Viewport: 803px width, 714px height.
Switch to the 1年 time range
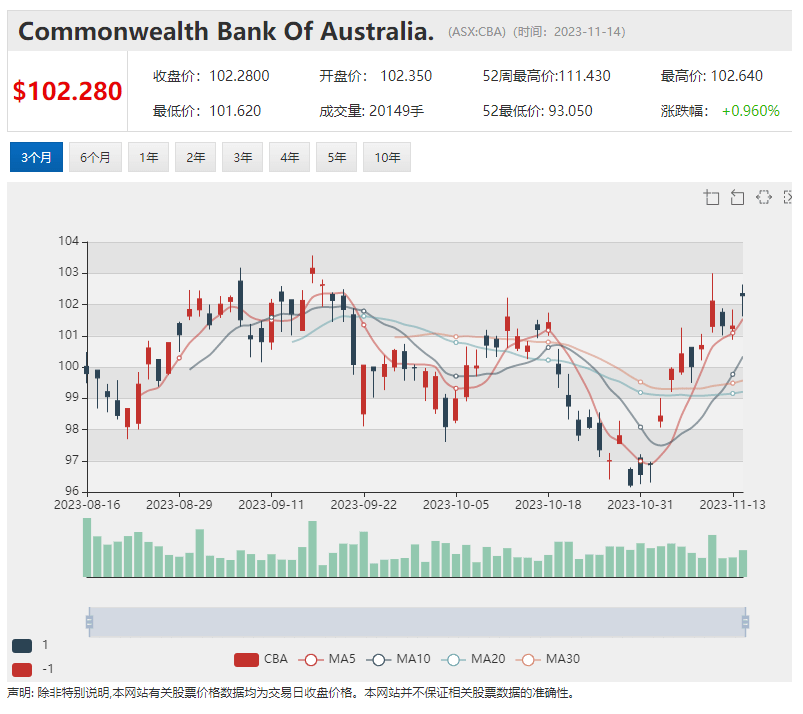pos(148,158)
